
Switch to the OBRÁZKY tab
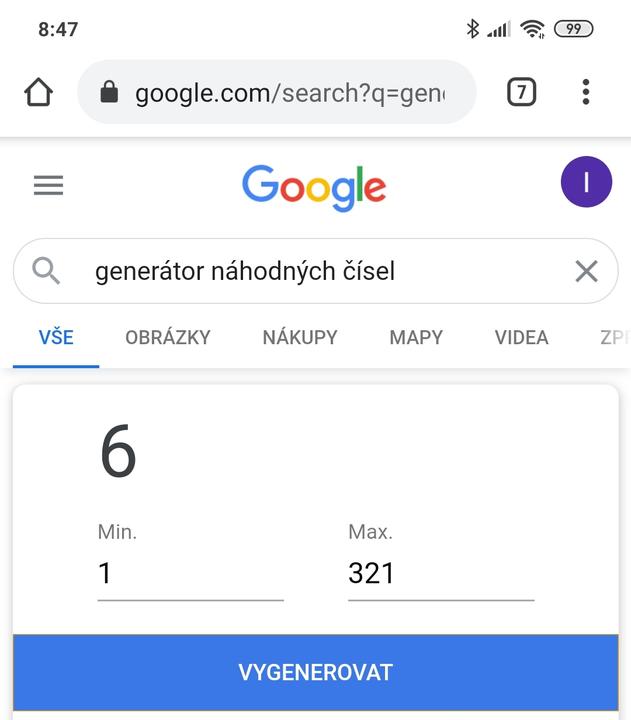[x=168, y=338]
